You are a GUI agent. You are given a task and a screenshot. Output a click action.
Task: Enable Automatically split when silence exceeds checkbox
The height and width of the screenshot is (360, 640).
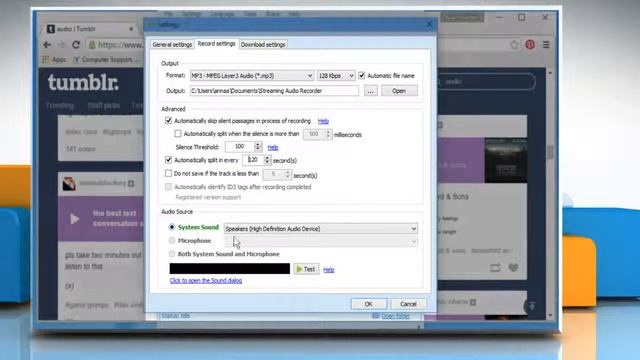point(178,133)
